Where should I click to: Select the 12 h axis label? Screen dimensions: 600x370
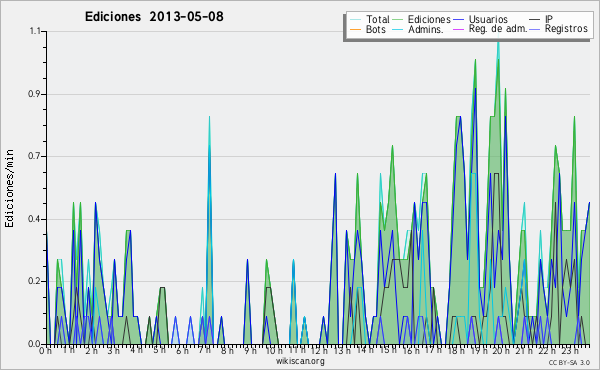click(x=319, y=350)
